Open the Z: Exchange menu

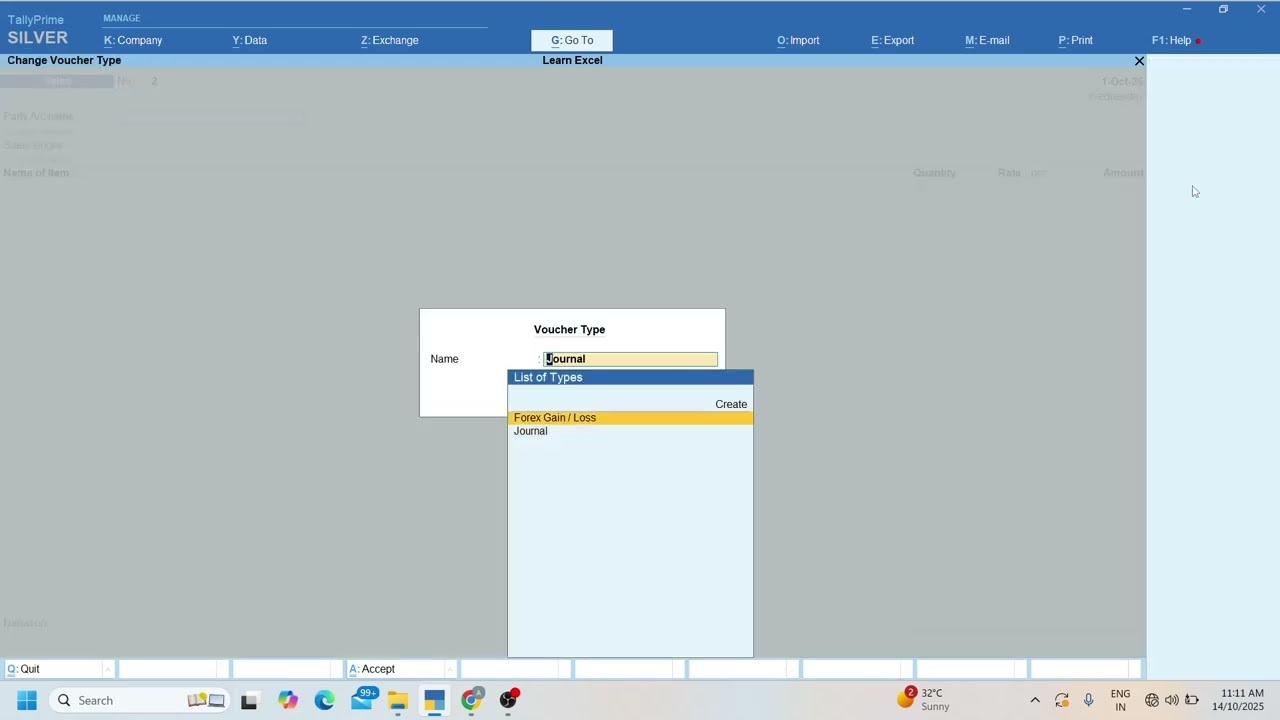click(x=390, y=40)
